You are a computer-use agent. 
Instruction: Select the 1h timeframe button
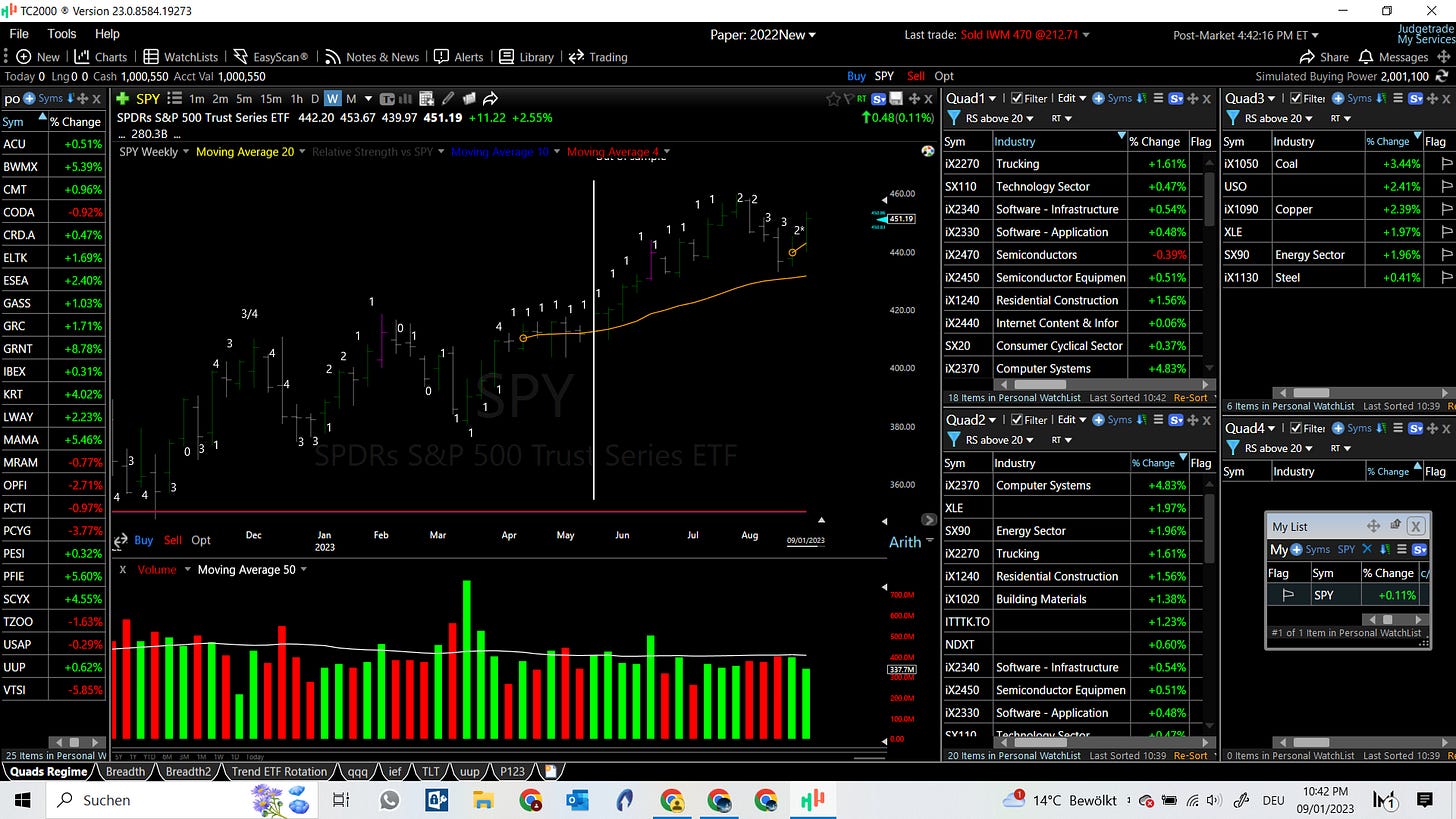tap(296, 98)
